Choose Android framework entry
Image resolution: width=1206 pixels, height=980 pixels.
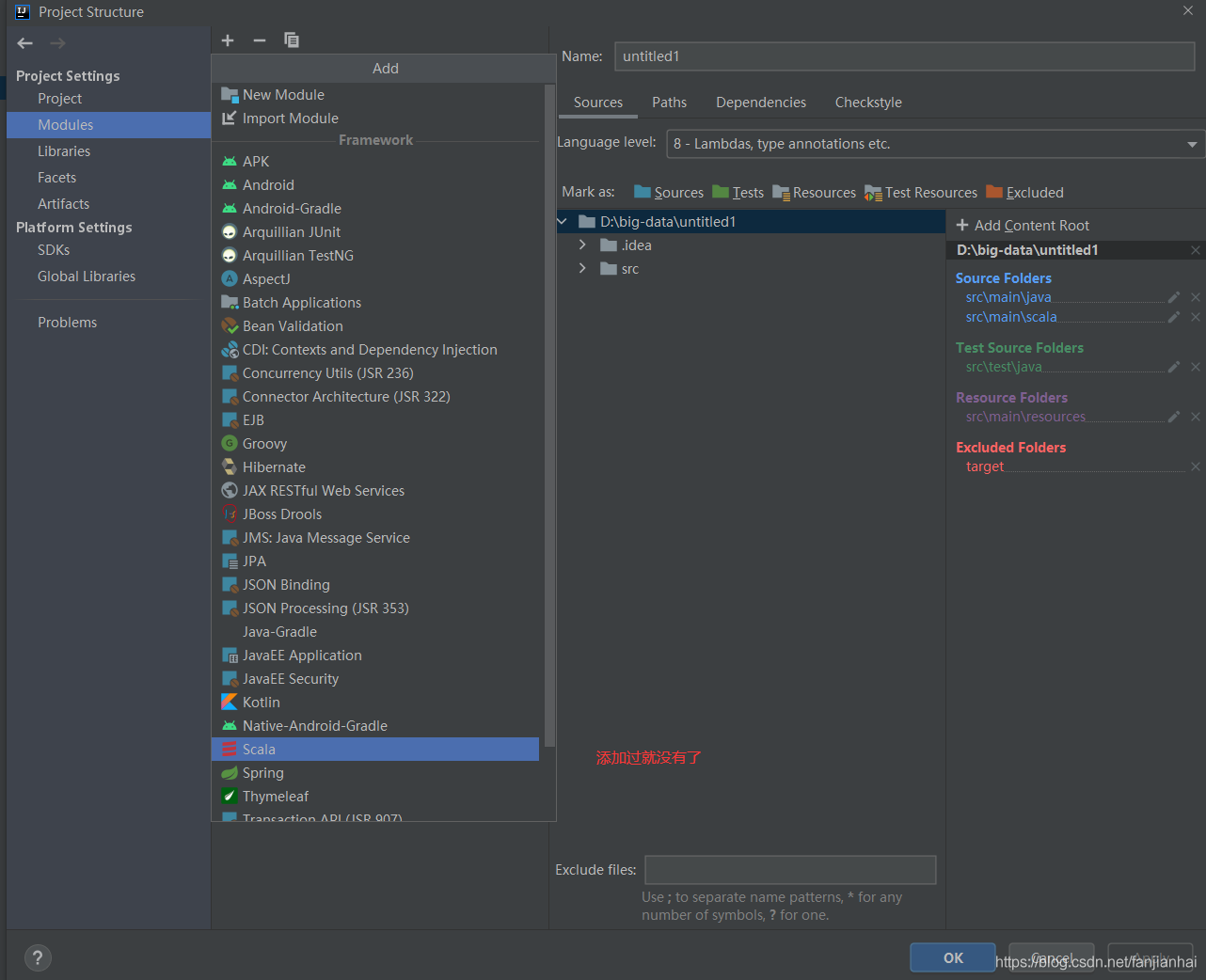click(375, 185)
